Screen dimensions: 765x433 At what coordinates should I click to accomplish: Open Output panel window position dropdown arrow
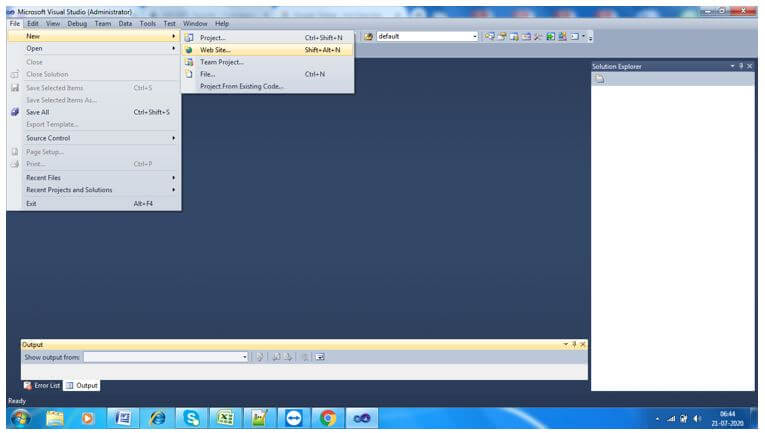(566, 344)
